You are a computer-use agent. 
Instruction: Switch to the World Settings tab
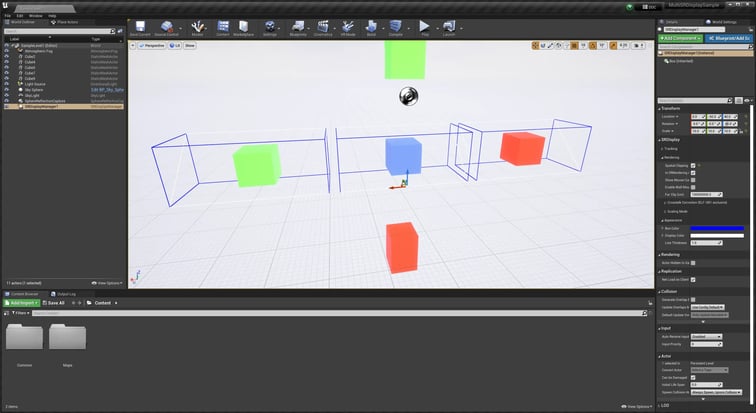click(722, 20)
